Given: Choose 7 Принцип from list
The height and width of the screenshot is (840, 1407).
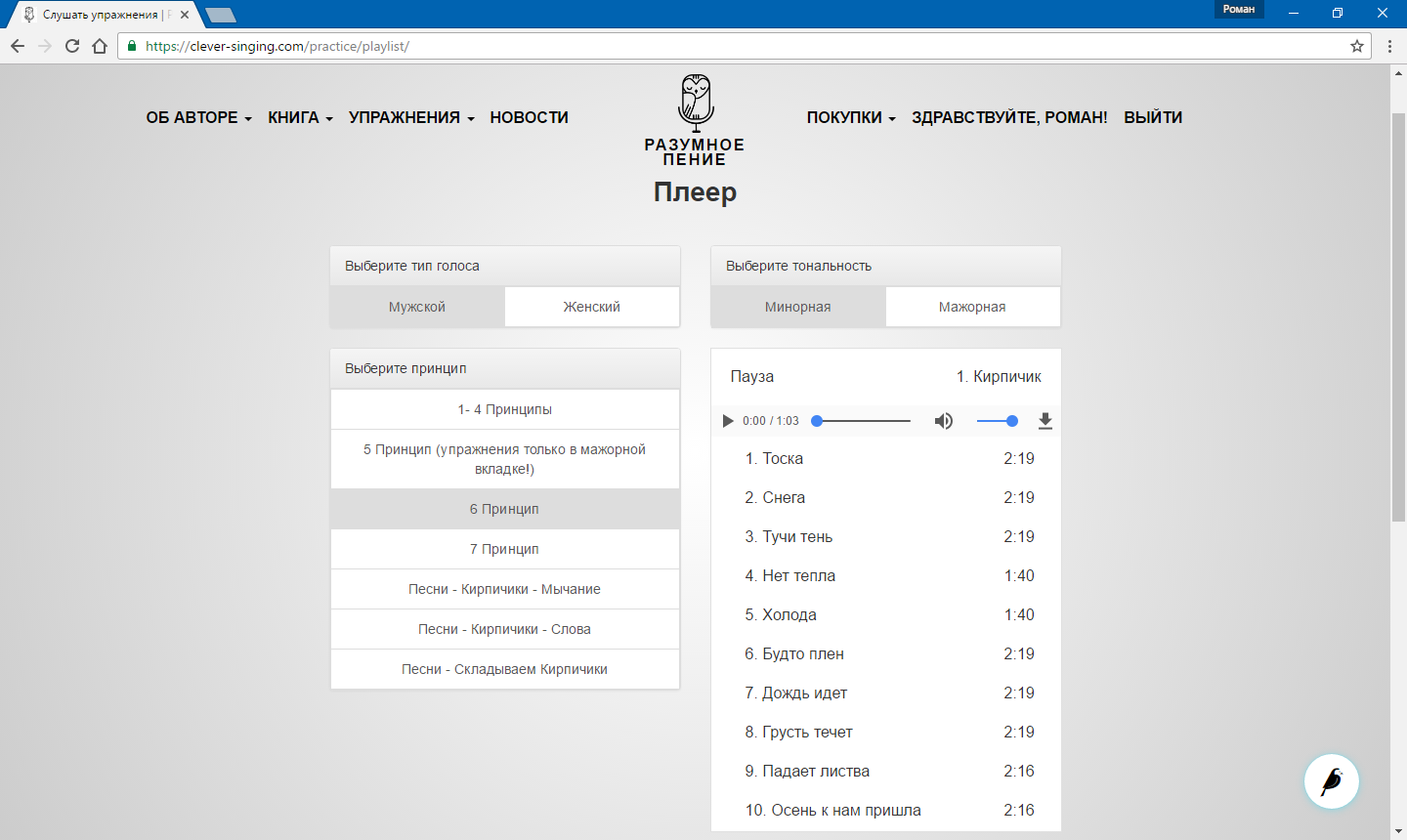Looking at the screenshot, I should pos(505,549).
